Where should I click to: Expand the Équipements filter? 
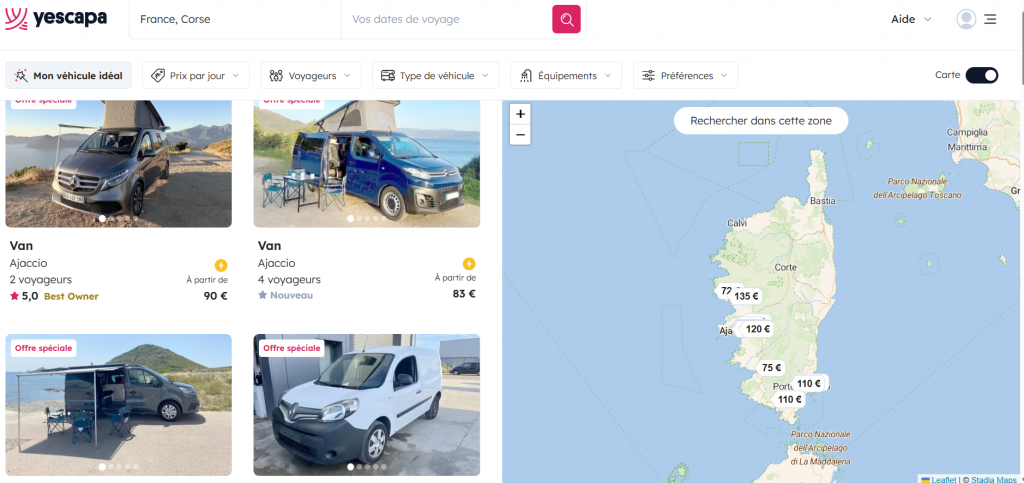[x=566, y=75]
